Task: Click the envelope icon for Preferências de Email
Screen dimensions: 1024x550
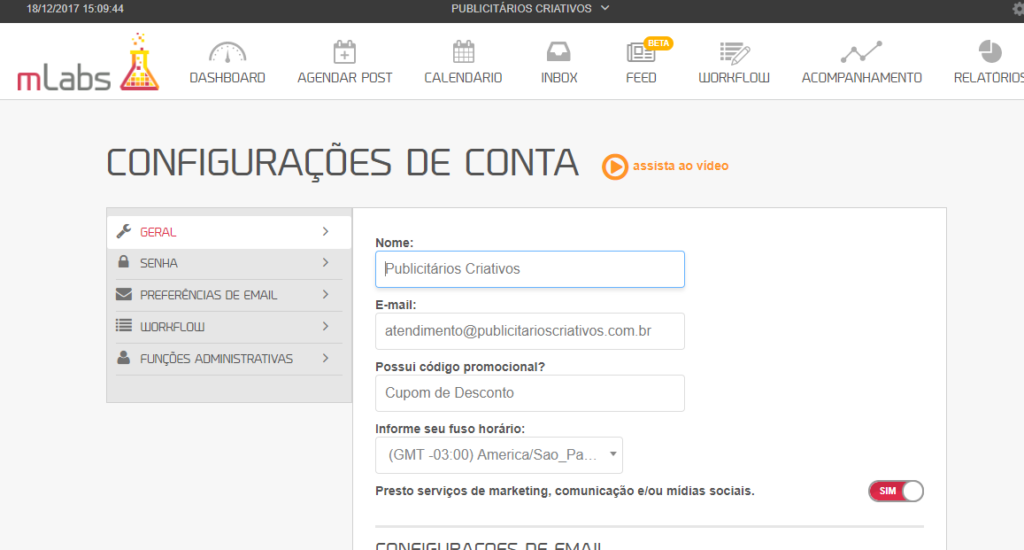Action: coord(123,295)
